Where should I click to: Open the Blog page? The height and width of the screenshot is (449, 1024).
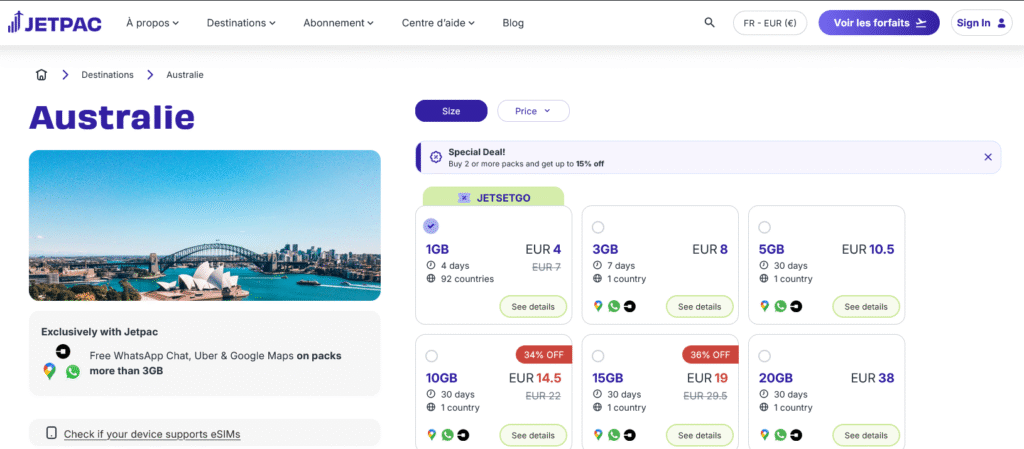click(513, 23)
